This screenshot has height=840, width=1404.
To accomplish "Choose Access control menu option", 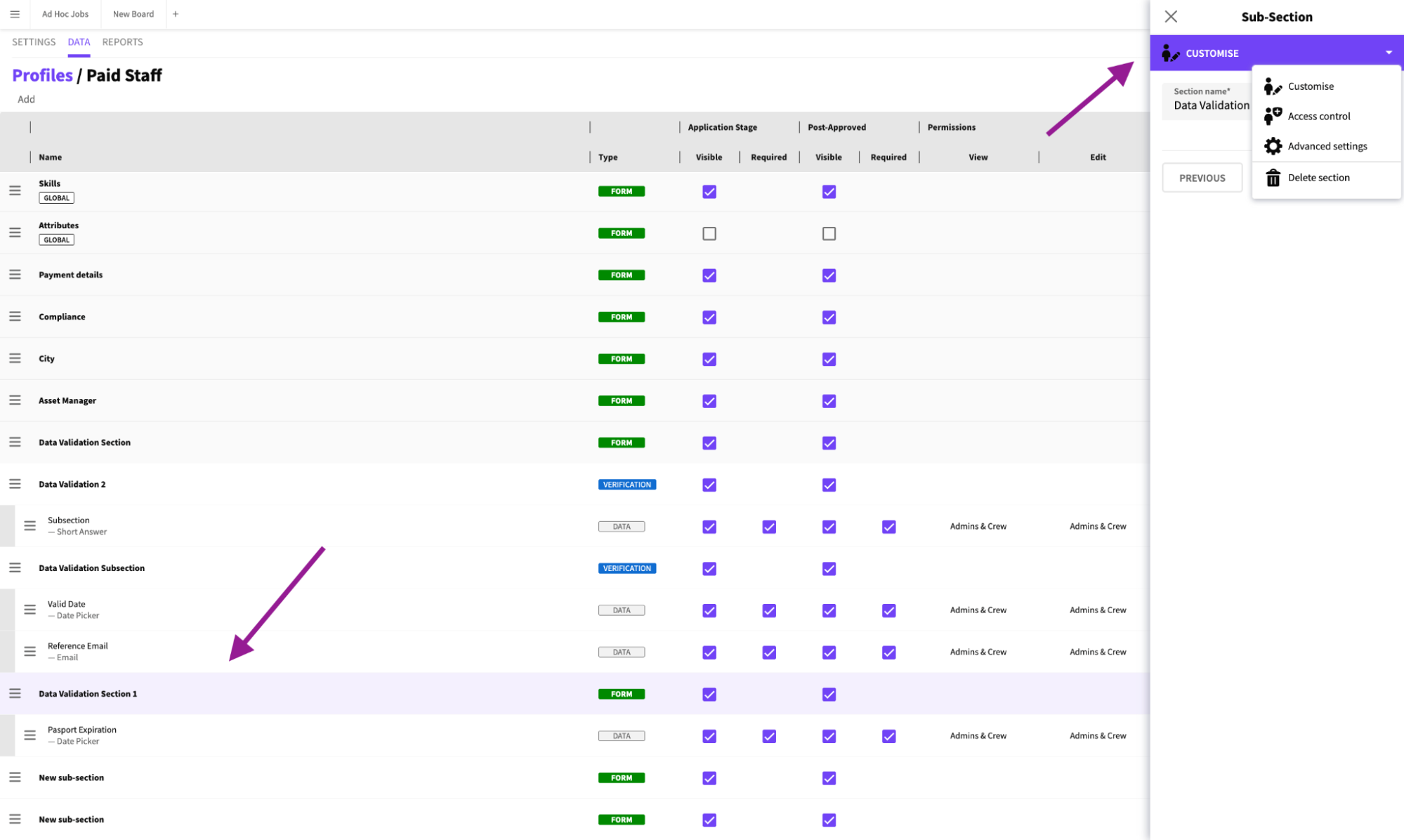I will (x=1326, y=116).
